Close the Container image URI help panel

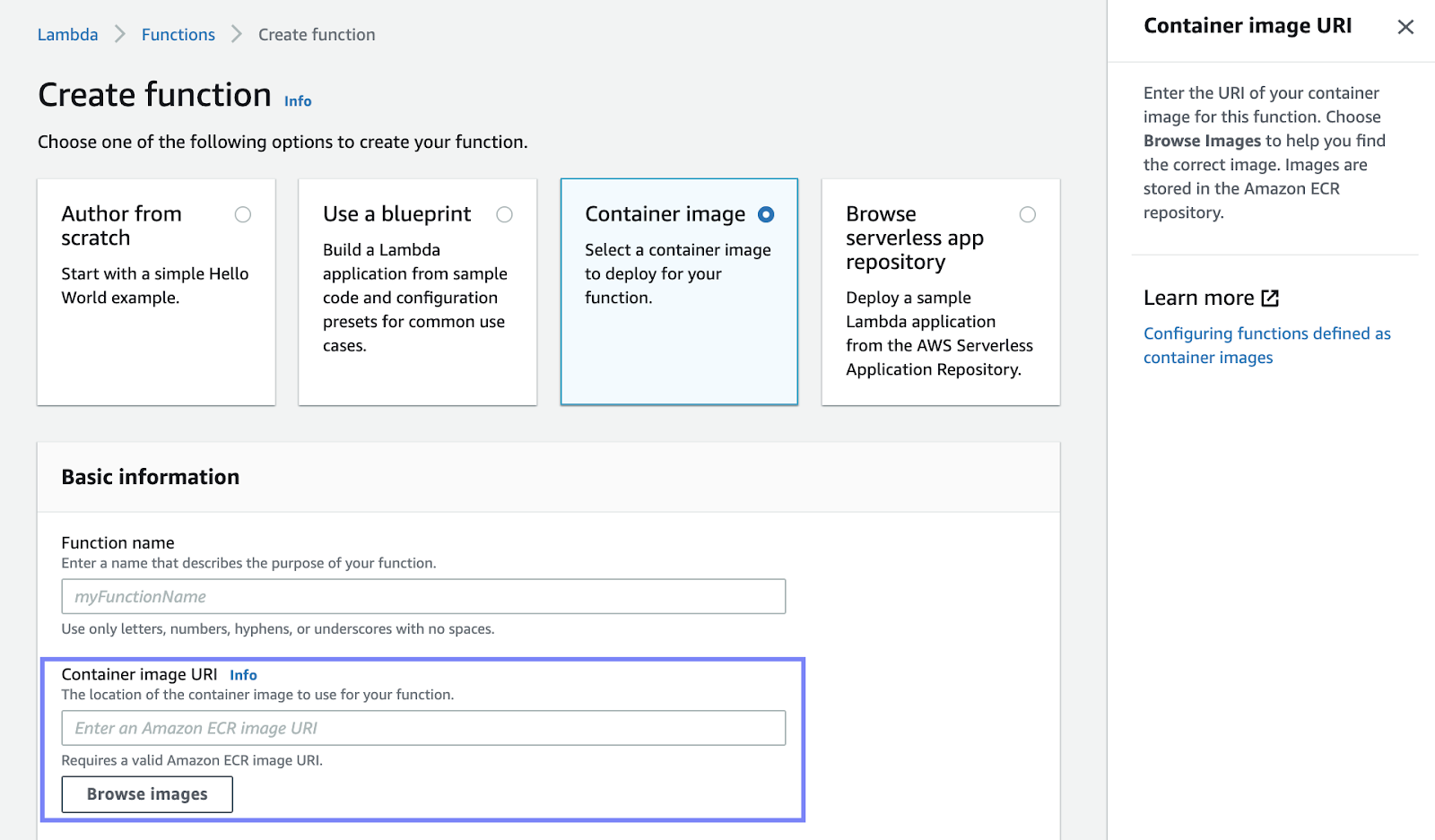click(x=1405, y=27)
